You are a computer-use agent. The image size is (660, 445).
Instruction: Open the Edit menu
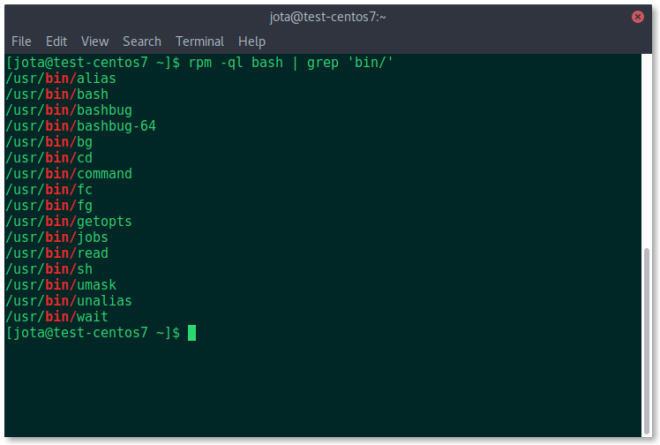(56, 41)
